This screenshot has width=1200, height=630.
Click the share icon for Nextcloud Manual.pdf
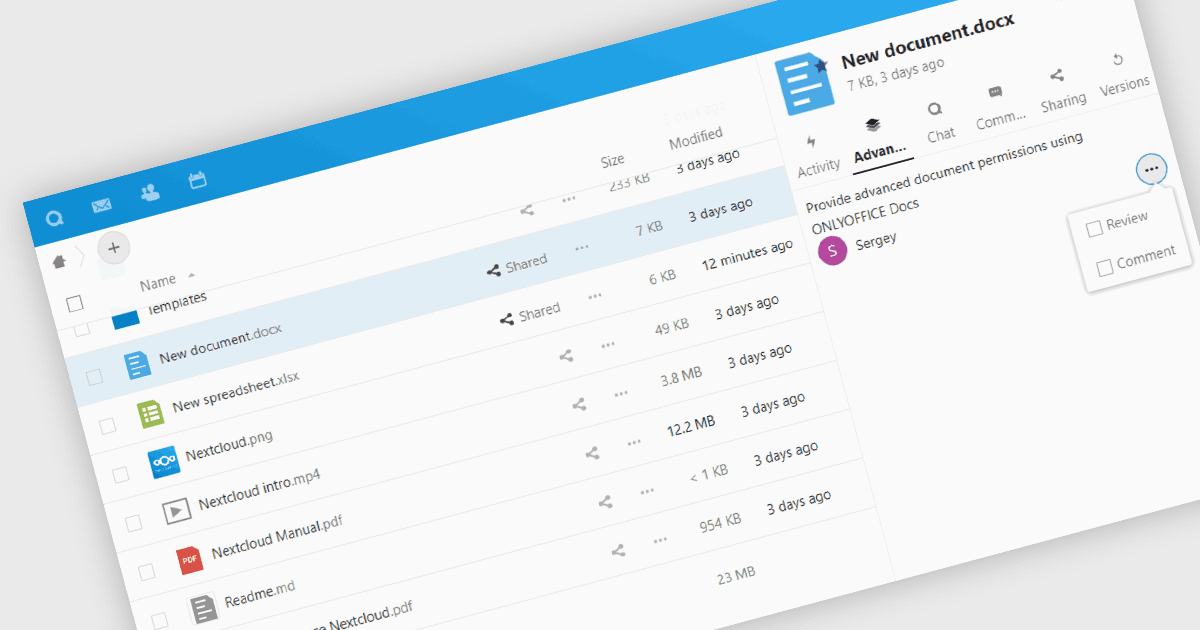[x=592, y=453]
